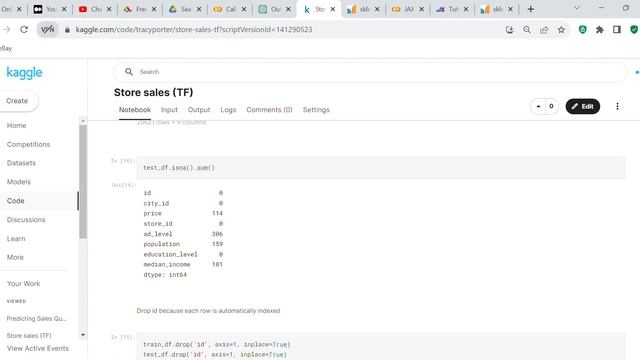
Task: Open Models in the sidebar
Action: click(19, 182)
